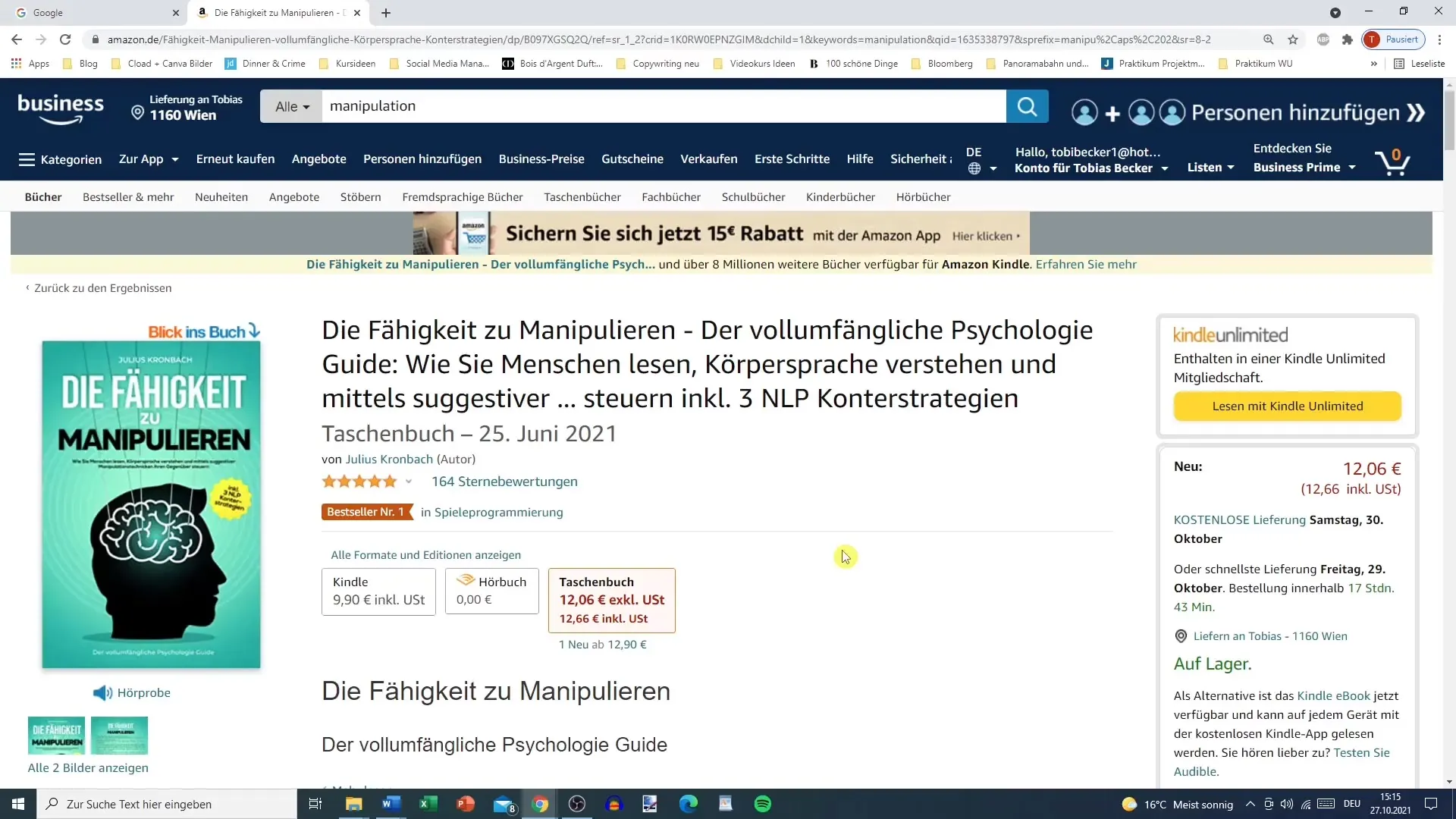
Task: Close the Amazon product tab
Action: pyautogui.click(x=357, y=13)
